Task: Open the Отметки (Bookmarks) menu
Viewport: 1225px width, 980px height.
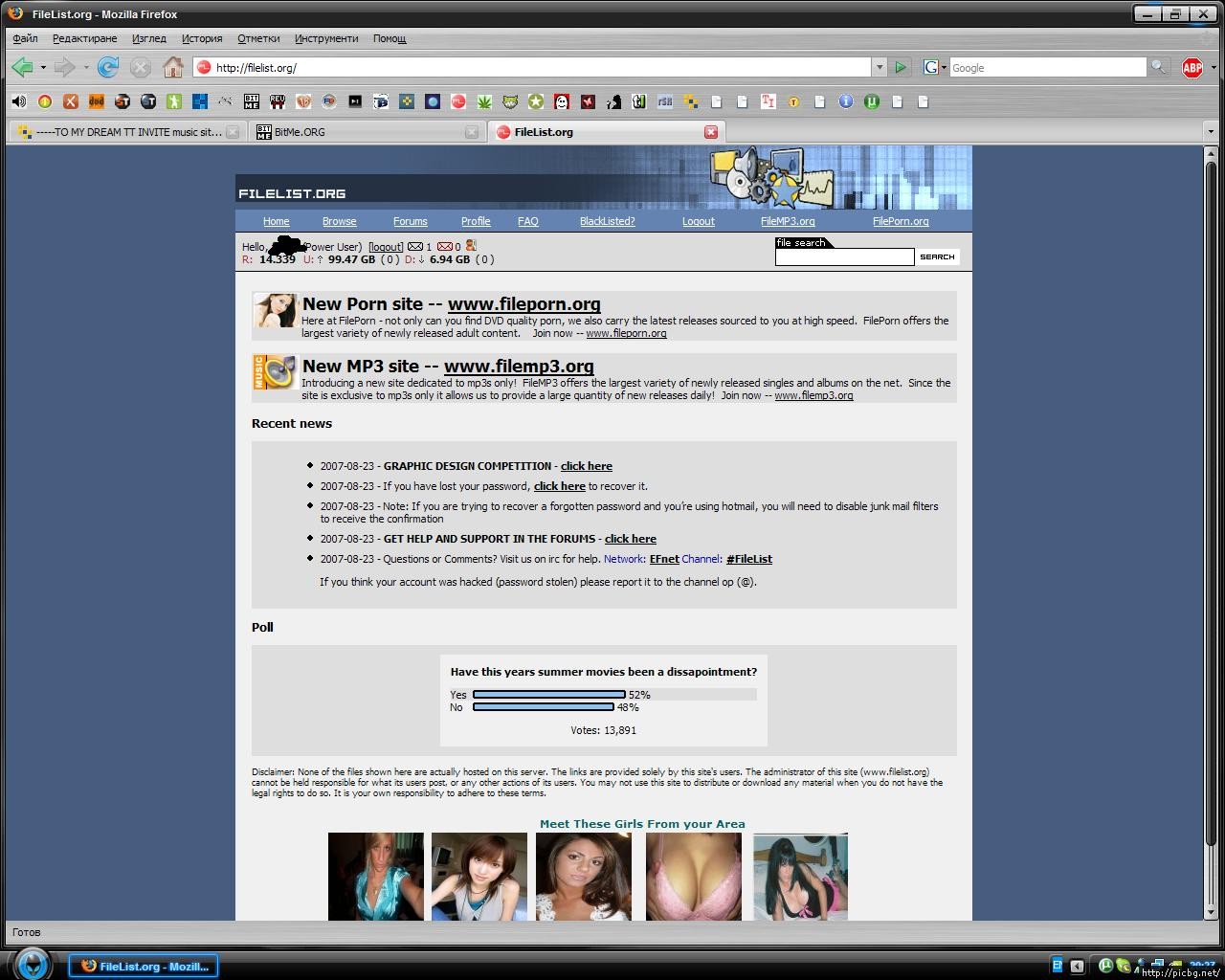Action: [x=258, y=38]
